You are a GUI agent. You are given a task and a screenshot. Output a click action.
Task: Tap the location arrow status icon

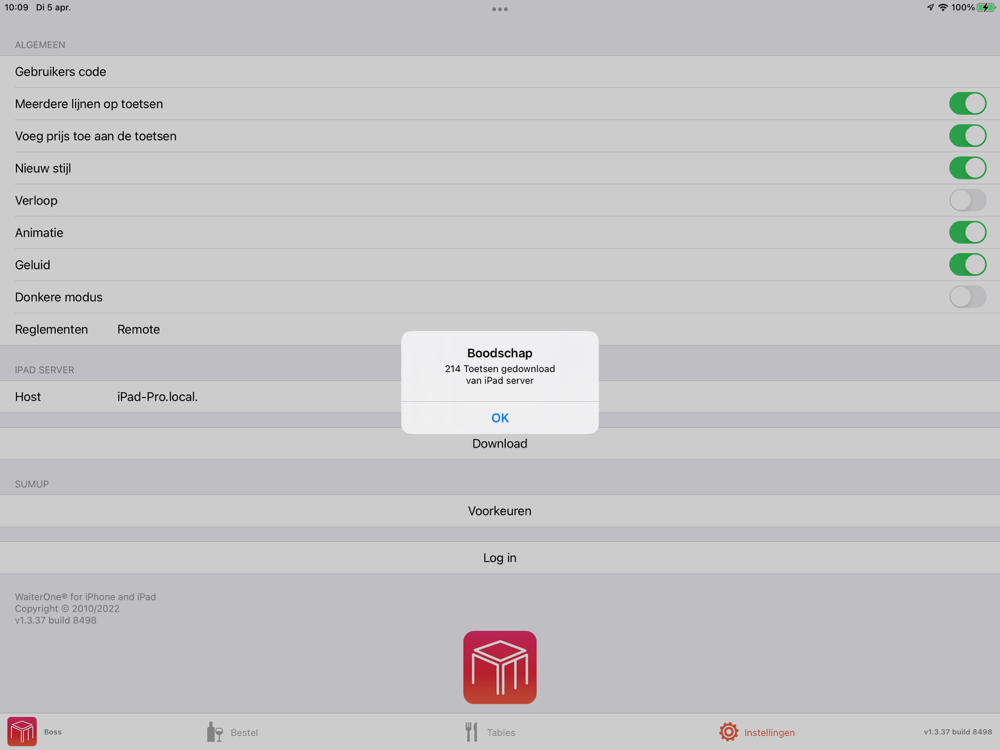coord(930,8)
